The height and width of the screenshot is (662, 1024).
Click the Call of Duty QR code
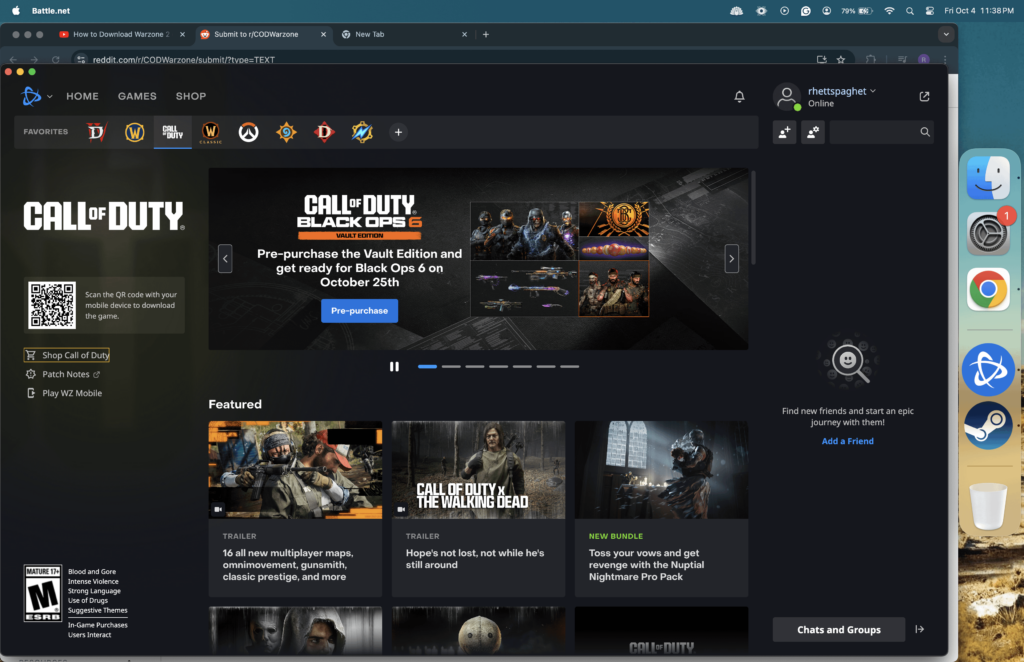click(x=52, y=305)
